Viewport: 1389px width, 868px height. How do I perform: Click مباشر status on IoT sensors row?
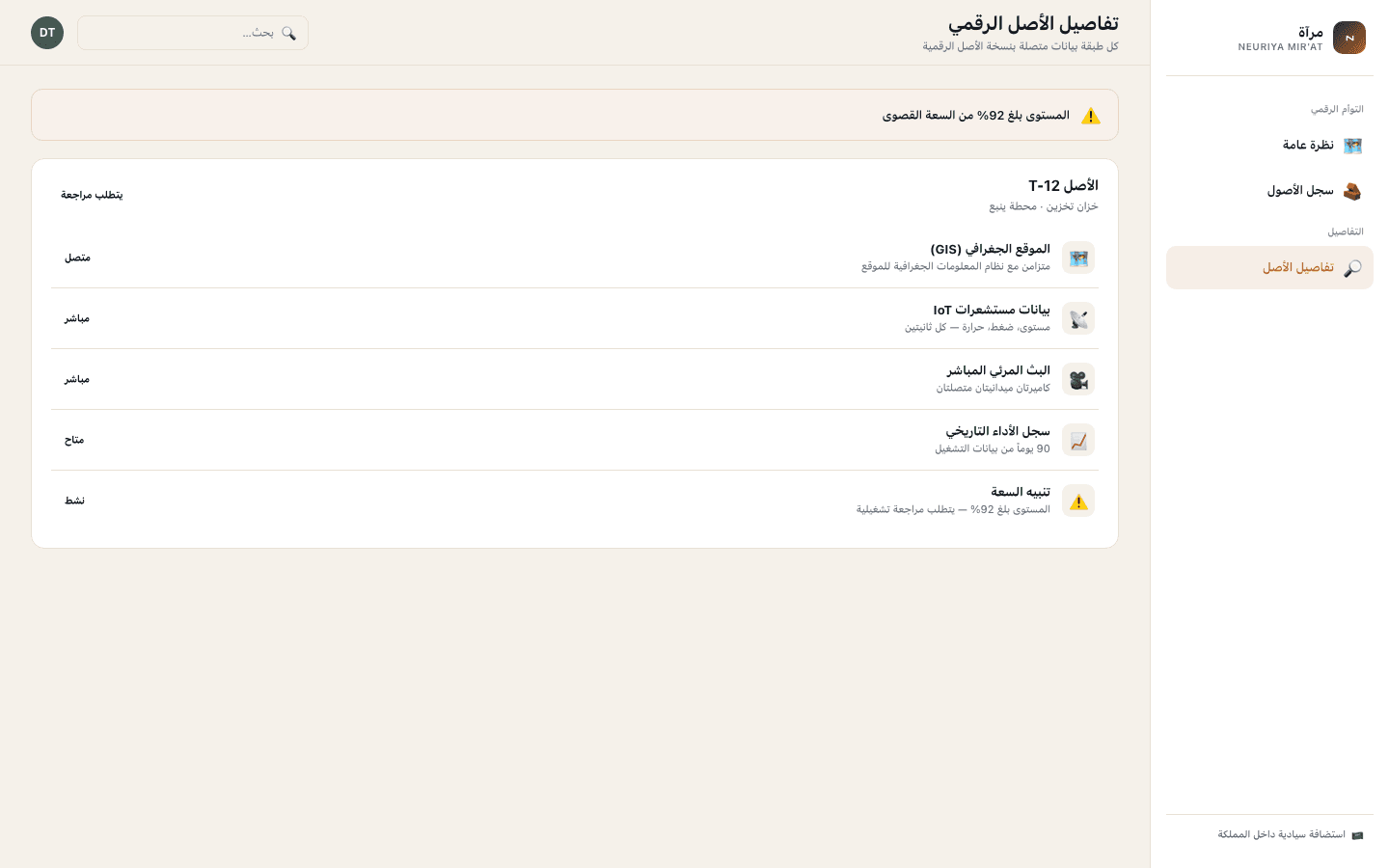(77, 318)
